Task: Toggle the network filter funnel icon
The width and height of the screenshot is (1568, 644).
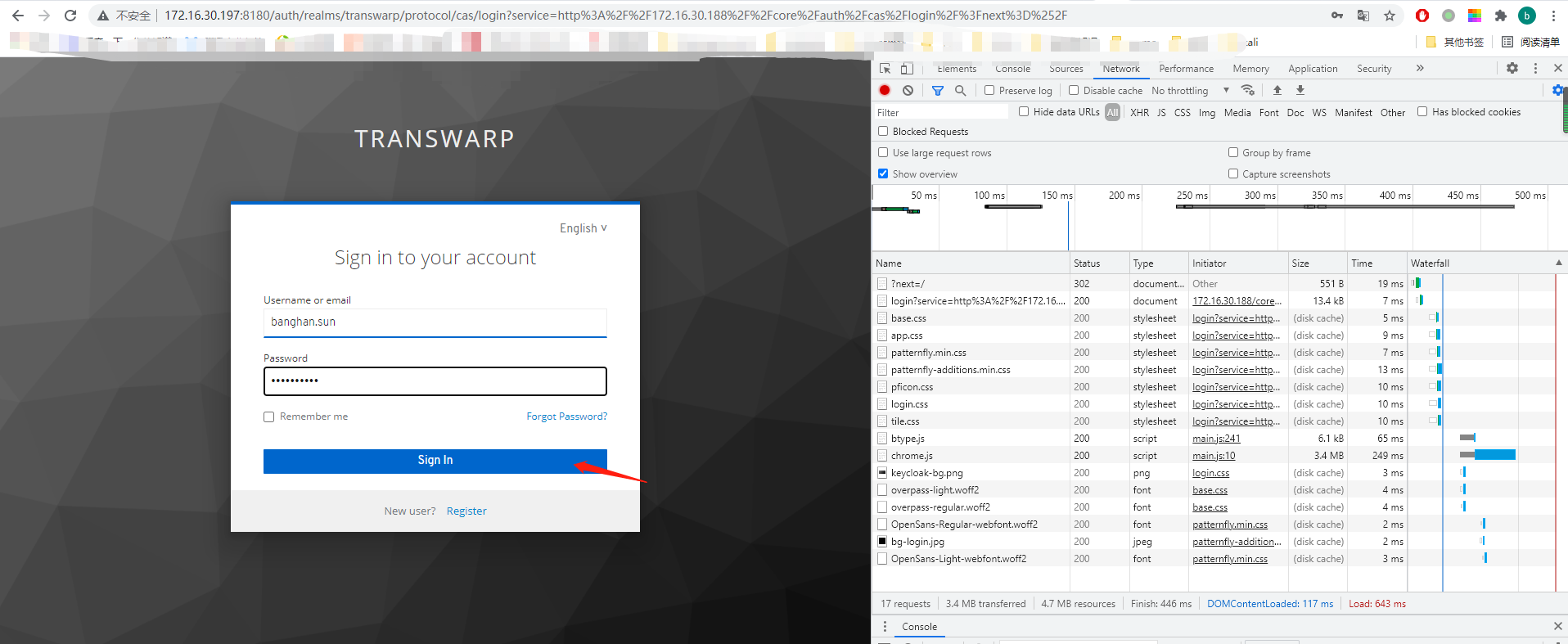Action: pyautogui.click(x=938, y=90)
